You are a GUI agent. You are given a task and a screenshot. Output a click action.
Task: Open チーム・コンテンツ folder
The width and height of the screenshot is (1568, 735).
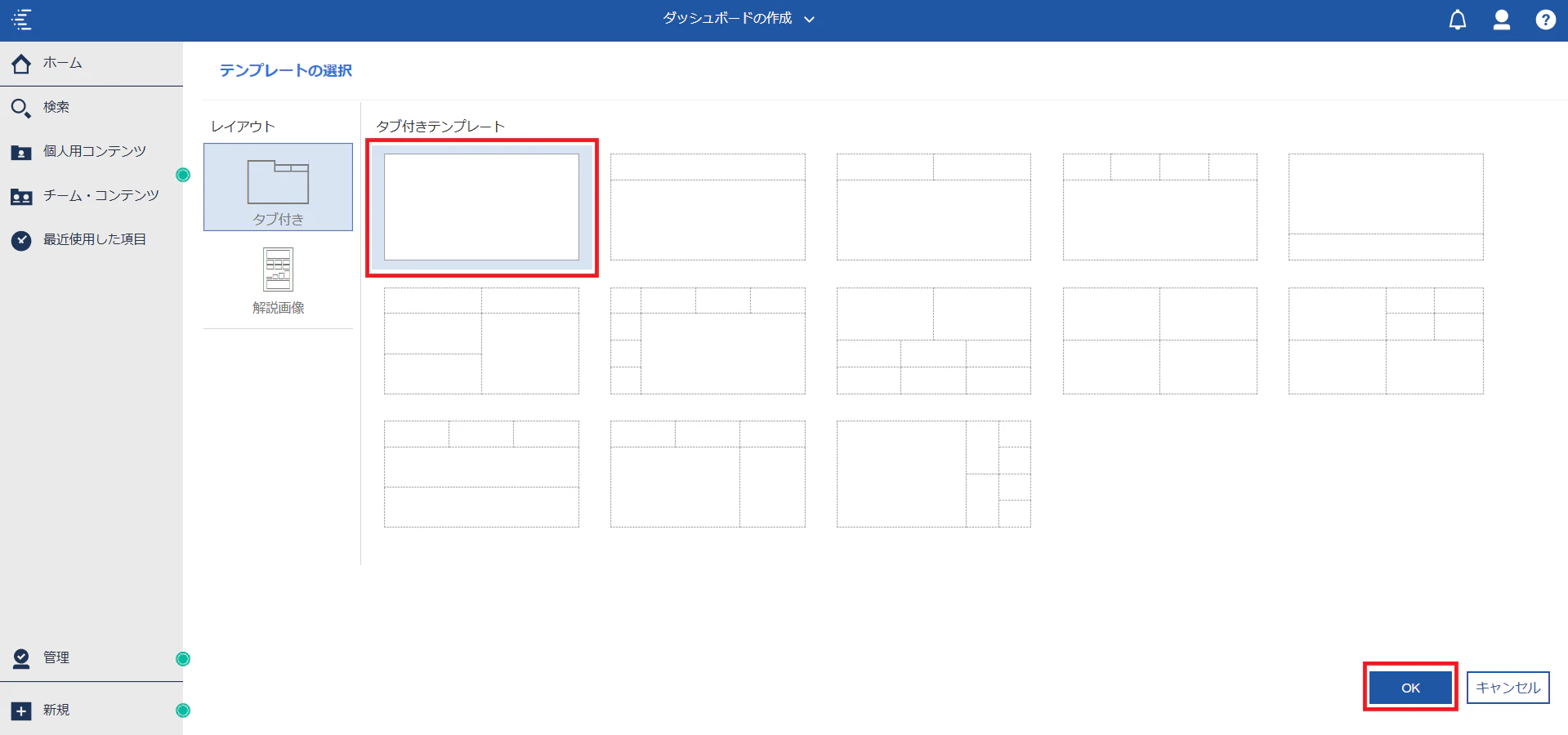click(92, 195)
